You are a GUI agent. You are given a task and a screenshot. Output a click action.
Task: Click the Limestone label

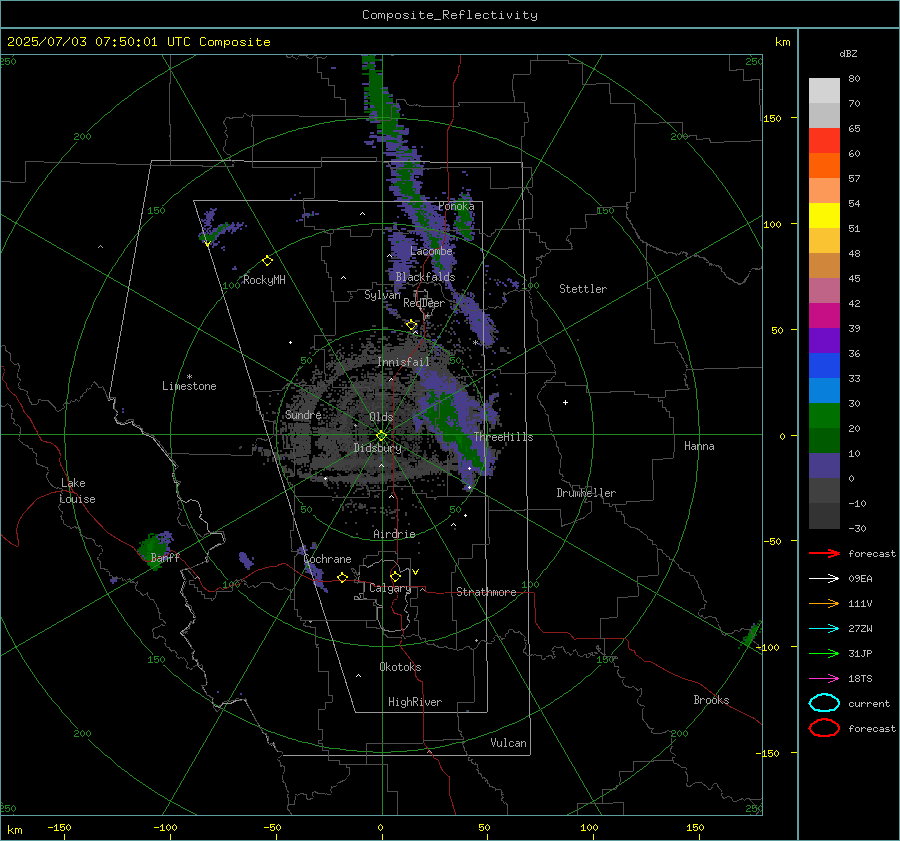tap(189, 386)
